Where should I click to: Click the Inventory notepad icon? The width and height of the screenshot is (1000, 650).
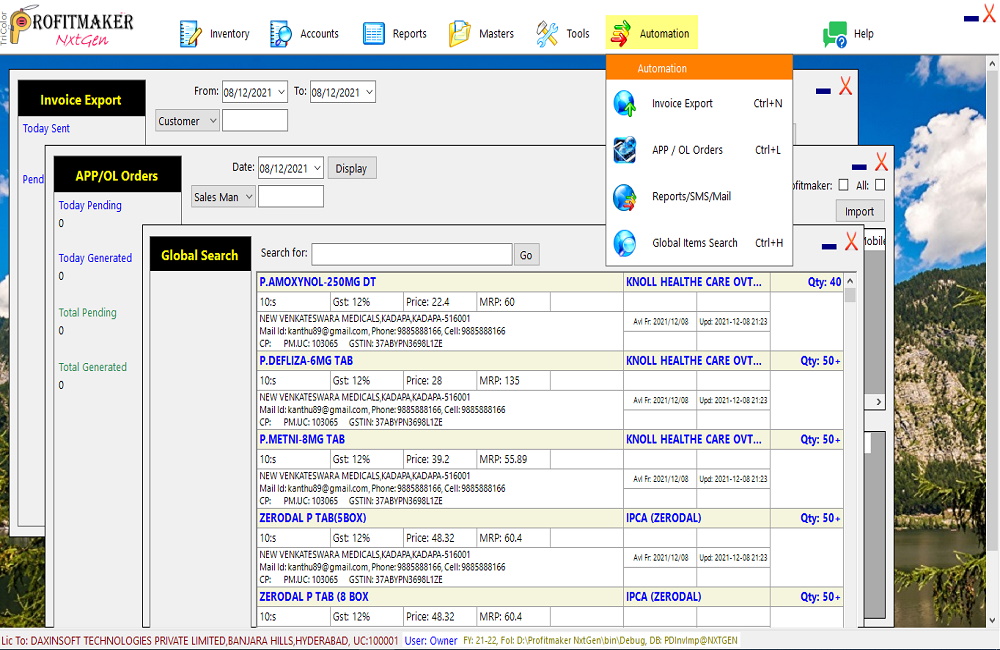tap(190, 34)
